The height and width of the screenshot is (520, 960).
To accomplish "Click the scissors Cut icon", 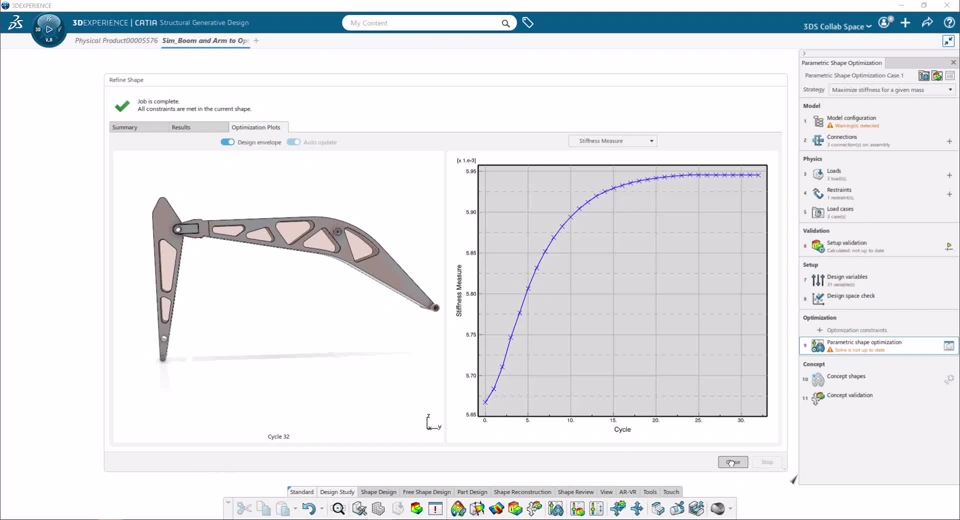I will click(x=244, y=508).
